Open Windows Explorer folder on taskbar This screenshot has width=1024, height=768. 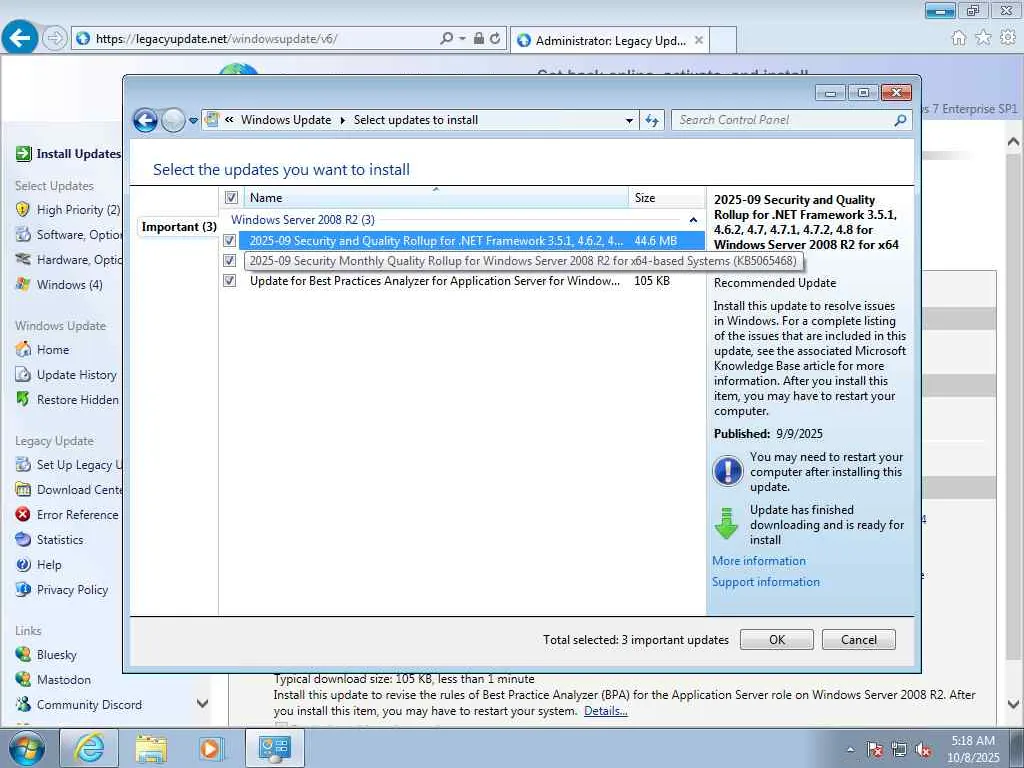(151, 748)
